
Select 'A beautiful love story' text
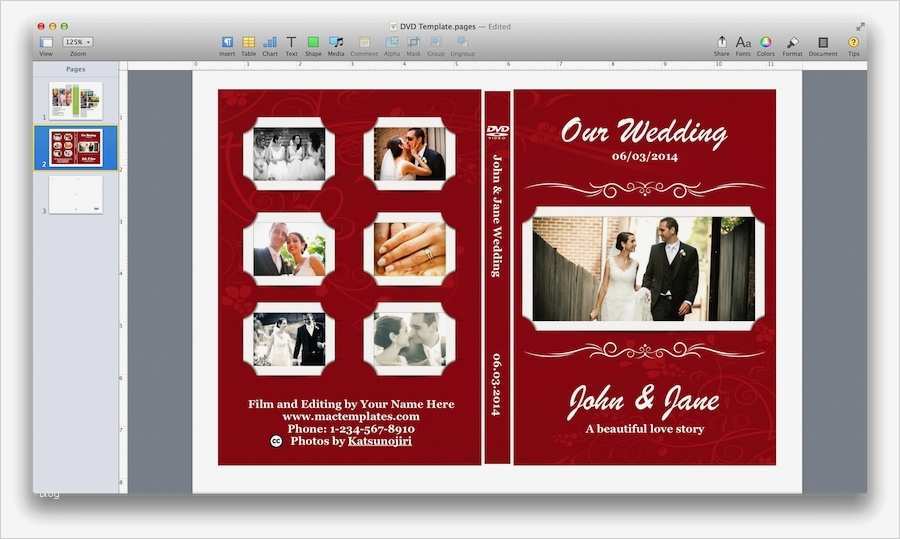pos(645,429)
